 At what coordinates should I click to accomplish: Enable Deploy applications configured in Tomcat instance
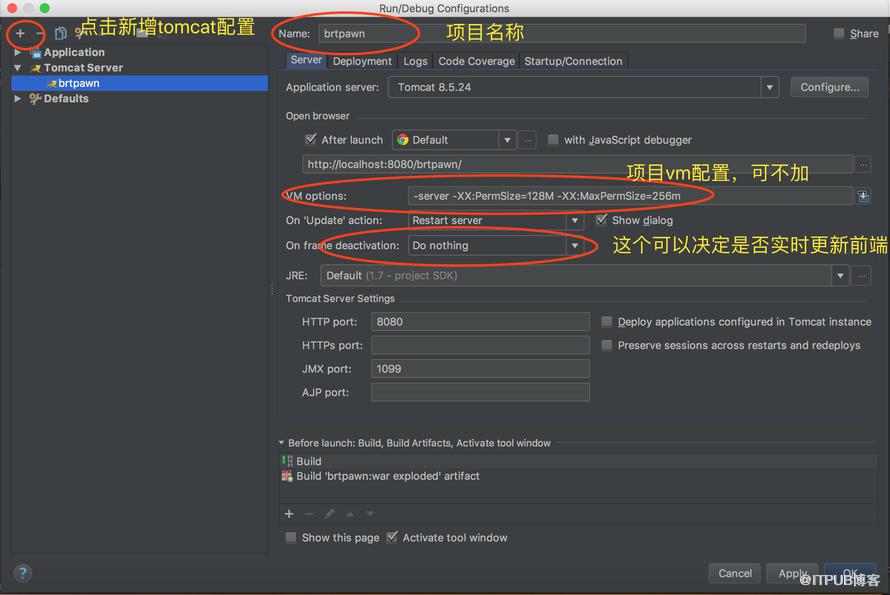click(x=607, y=322)
